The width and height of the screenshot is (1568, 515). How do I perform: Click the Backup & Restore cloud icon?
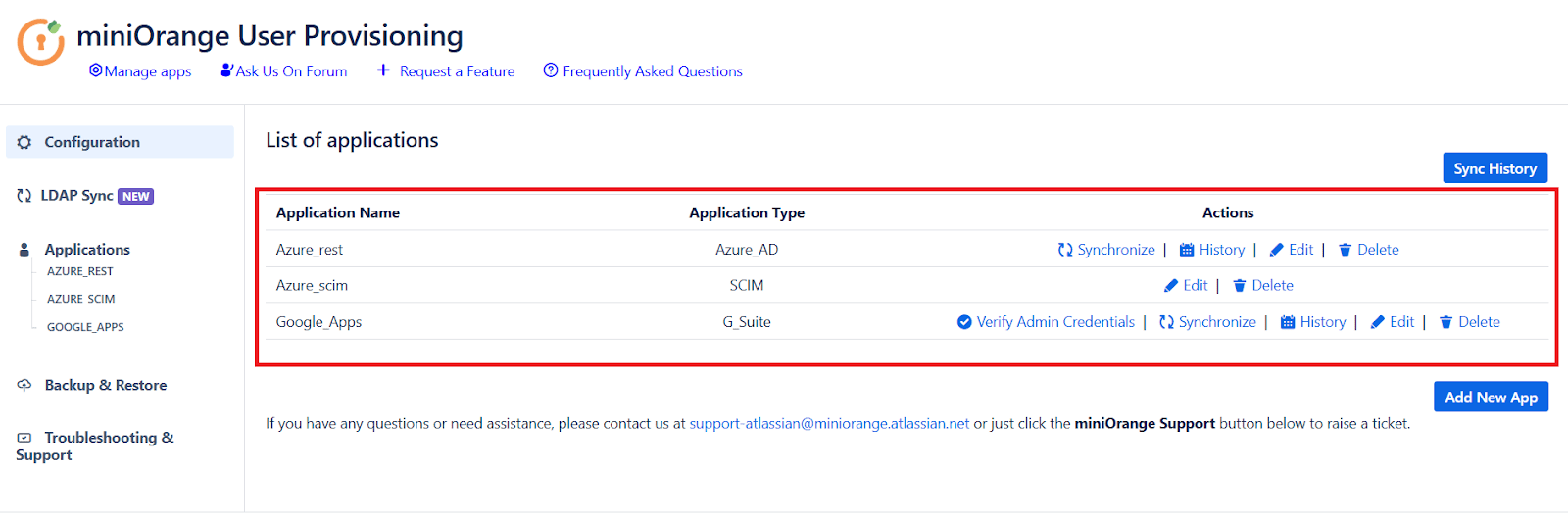pyautogui.click(x=24, y=385)
